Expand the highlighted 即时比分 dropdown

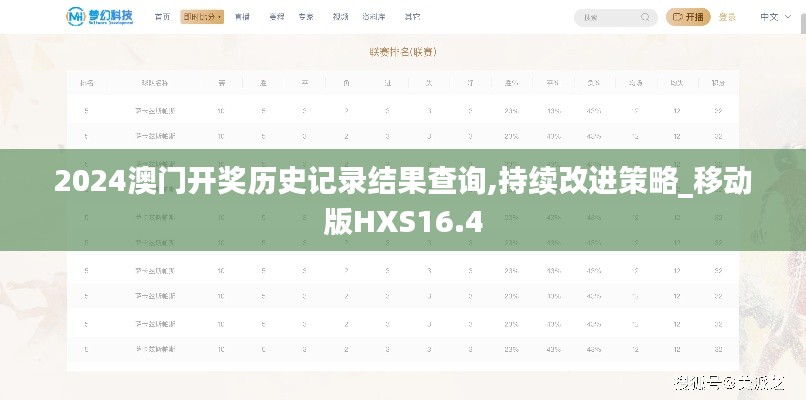202,16
